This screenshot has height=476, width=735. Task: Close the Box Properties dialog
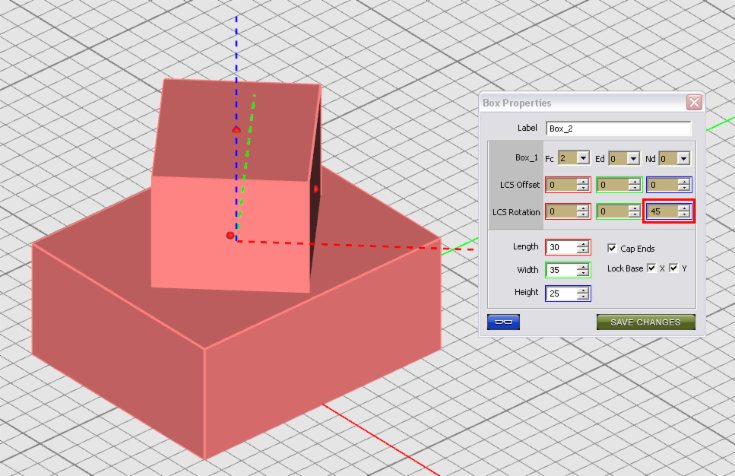(x=694, y=102)
